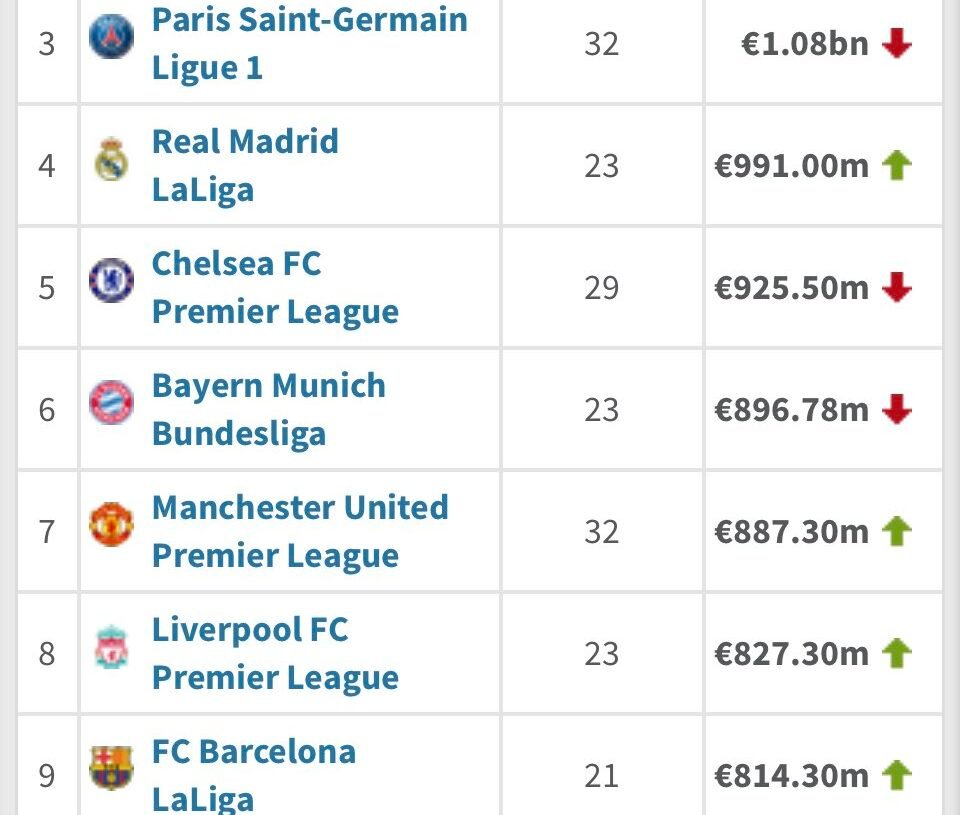The height and width of the screenshot is (815, 960).
Task: Open the Bundesliga league link
Action: 238,434
